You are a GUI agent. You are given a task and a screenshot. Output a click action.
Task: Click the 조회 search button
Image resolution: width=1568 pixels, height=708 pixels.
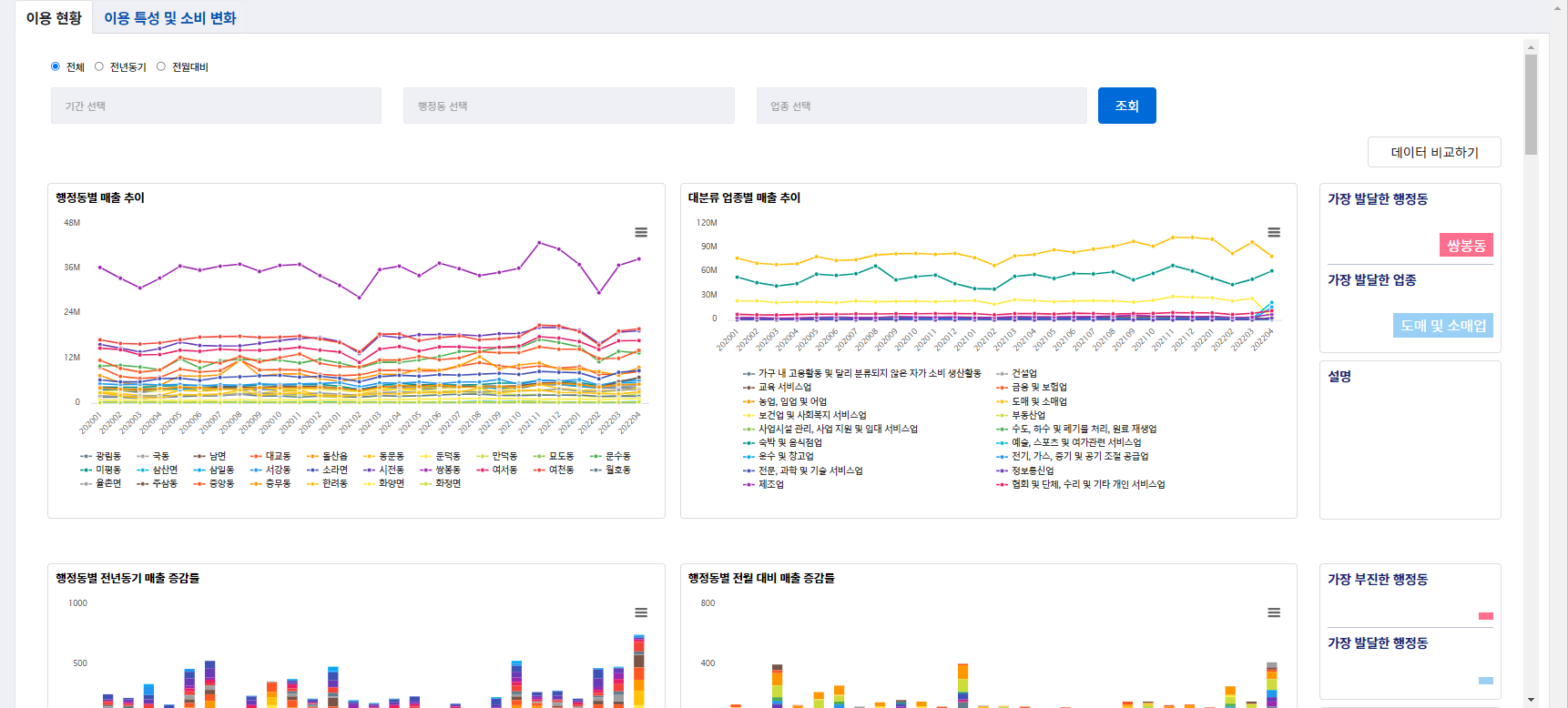(x=1127, y=106)
